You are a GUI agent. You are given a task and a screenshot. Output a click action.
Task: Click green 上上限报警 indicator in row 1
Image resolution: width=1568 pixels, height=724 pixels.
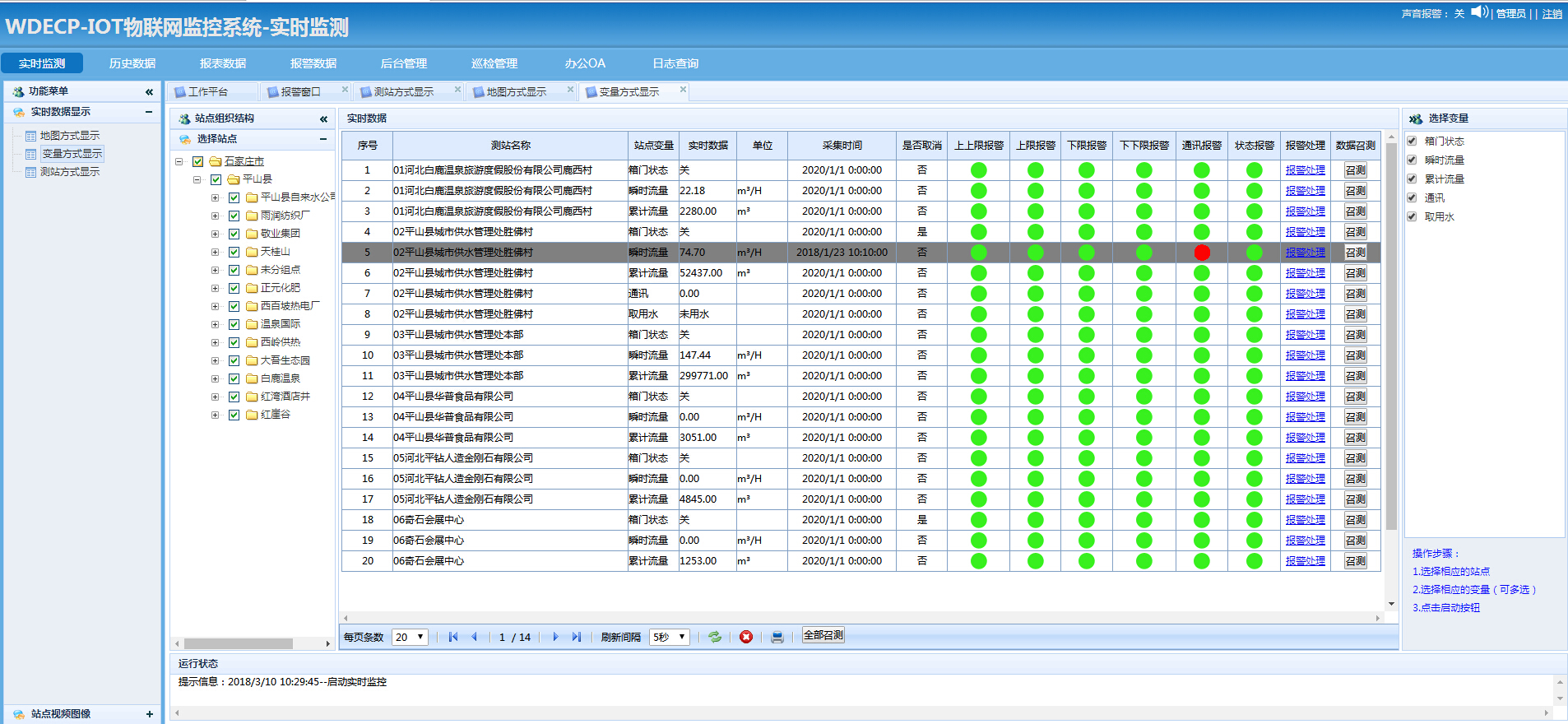[x=979, y=170]
